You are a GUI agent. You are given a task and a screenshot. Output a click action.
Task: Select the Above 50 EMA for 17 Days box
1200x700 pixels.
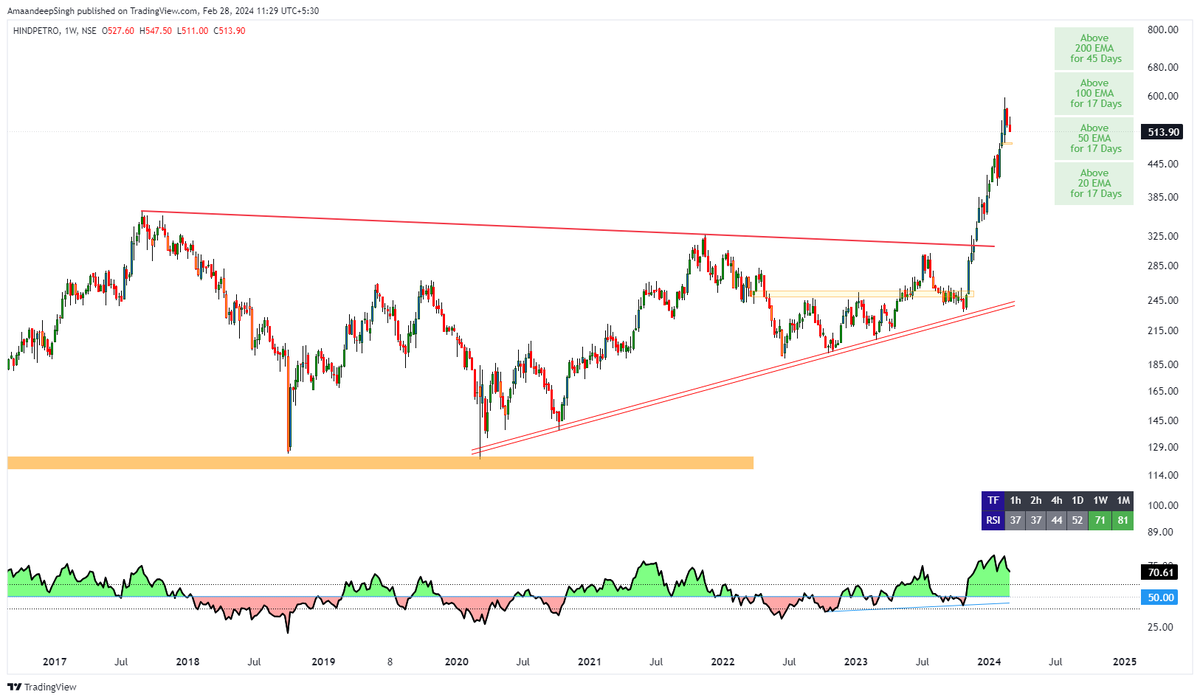[1094, 138]
